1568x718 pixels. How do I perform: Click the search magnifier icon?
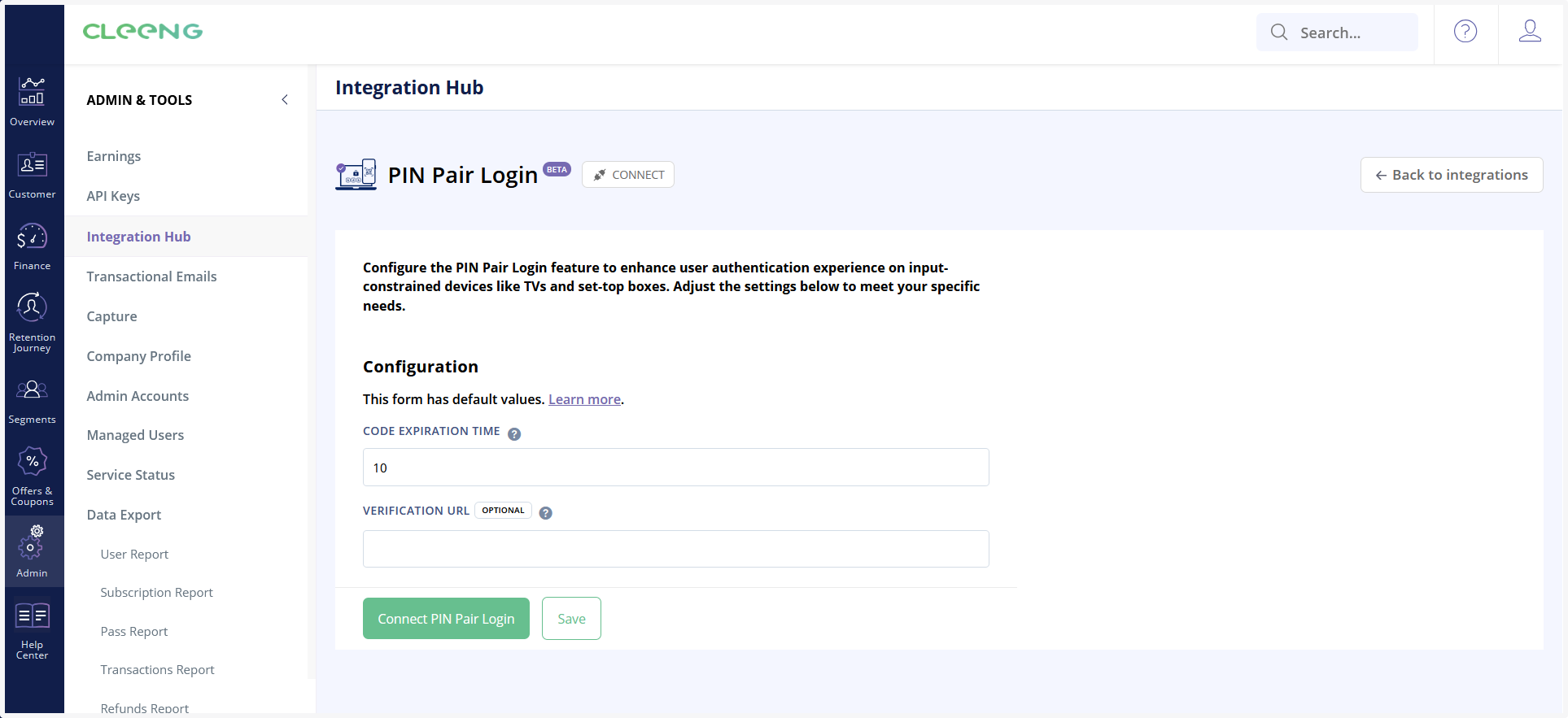(x=1279, y=32)
